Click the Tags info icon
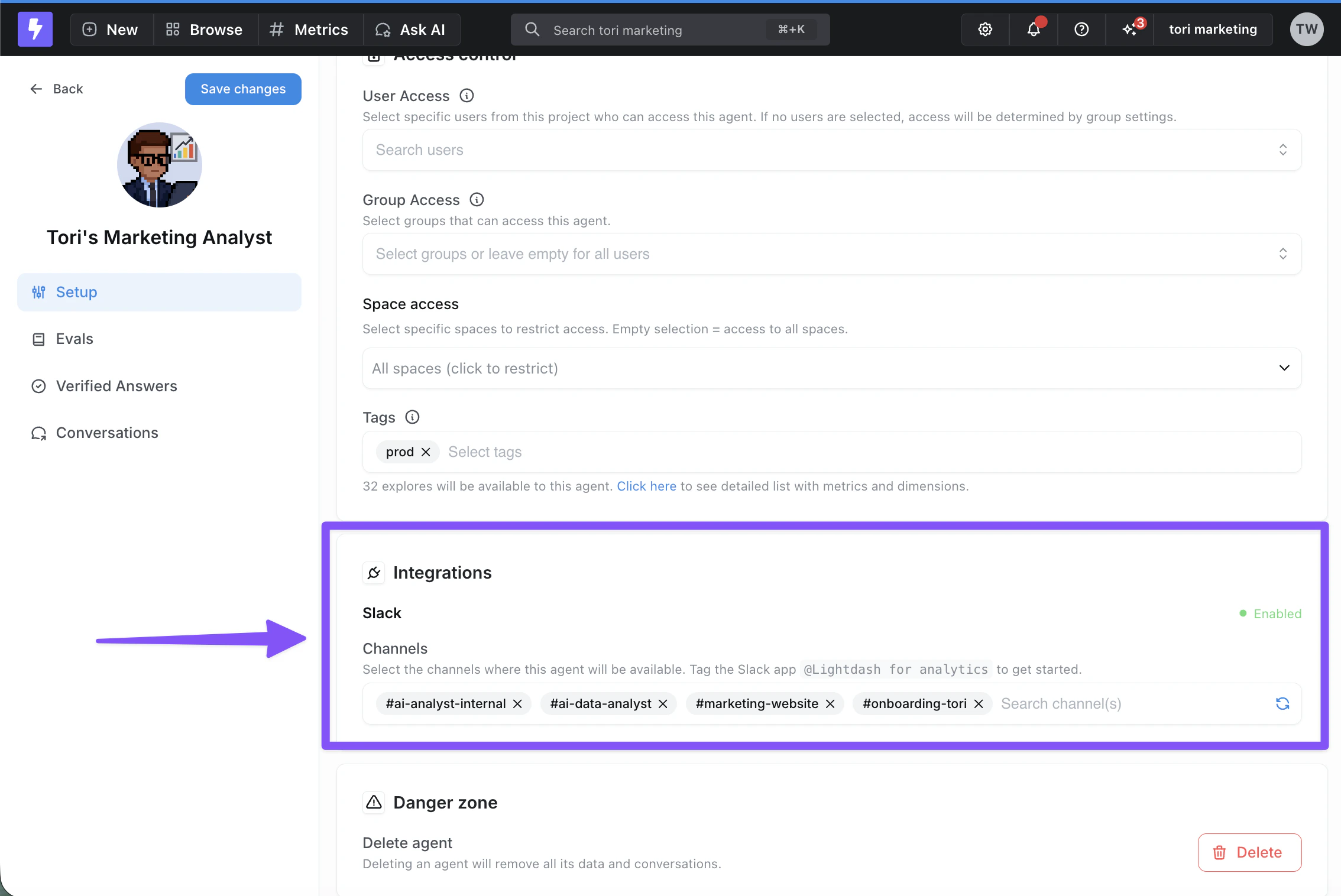 point(412,417)
